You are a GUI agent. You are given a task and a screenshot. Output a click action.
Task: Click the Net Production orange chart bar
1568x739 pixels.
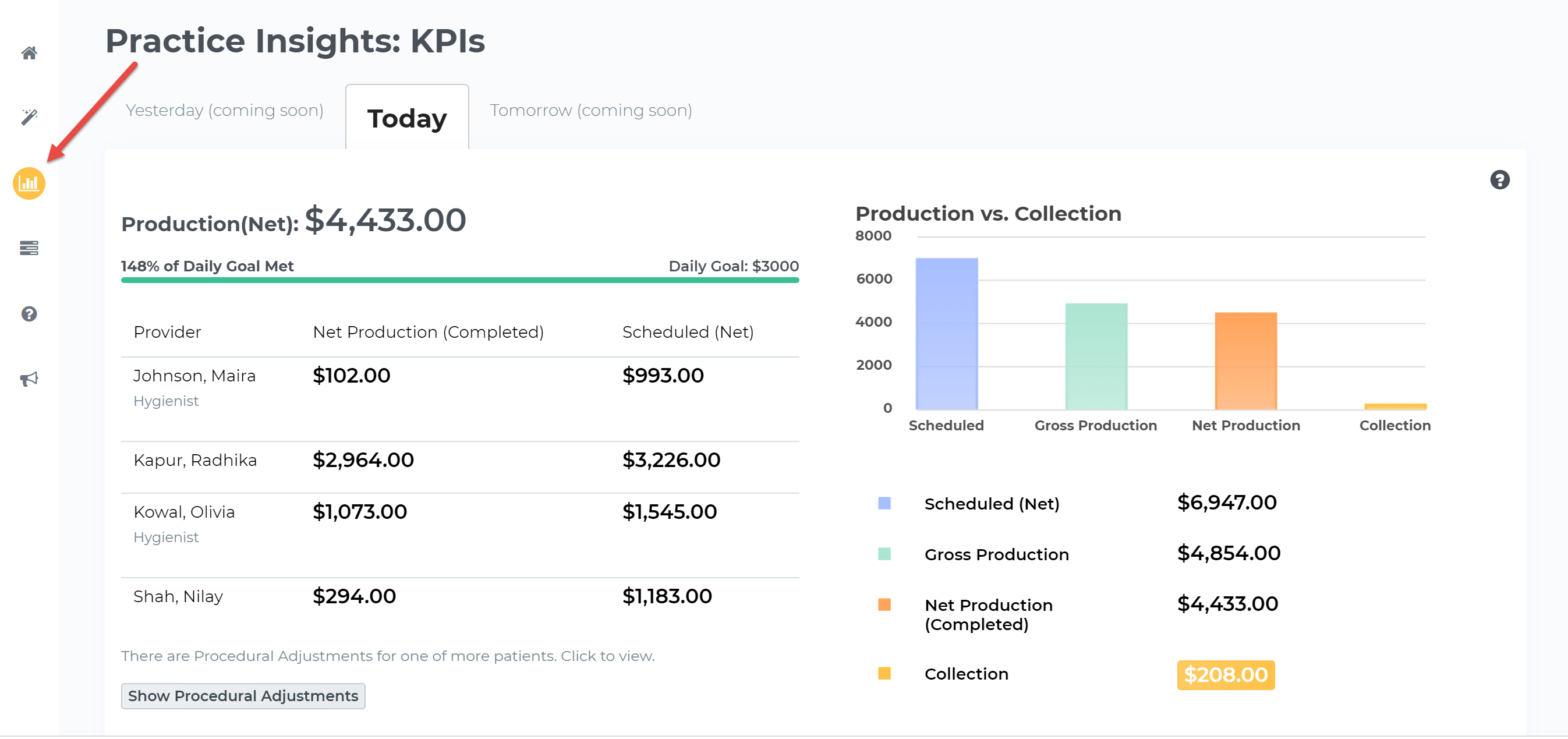[1245, 362]
